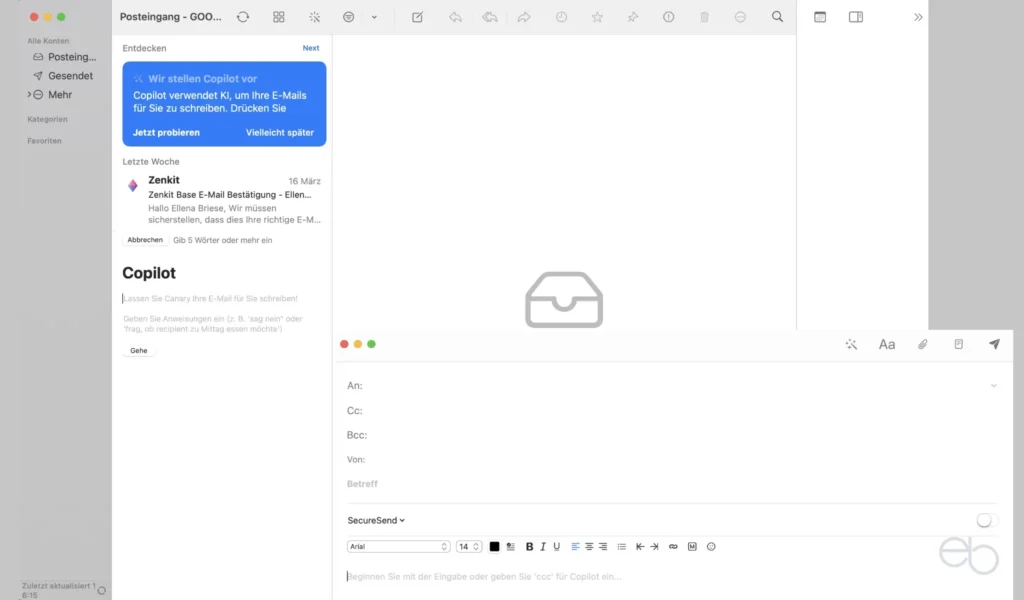Mark the email with the star icon
The width and height of the screenshot is (1024, 600).
pyautogui.click(x=597, y=17)
